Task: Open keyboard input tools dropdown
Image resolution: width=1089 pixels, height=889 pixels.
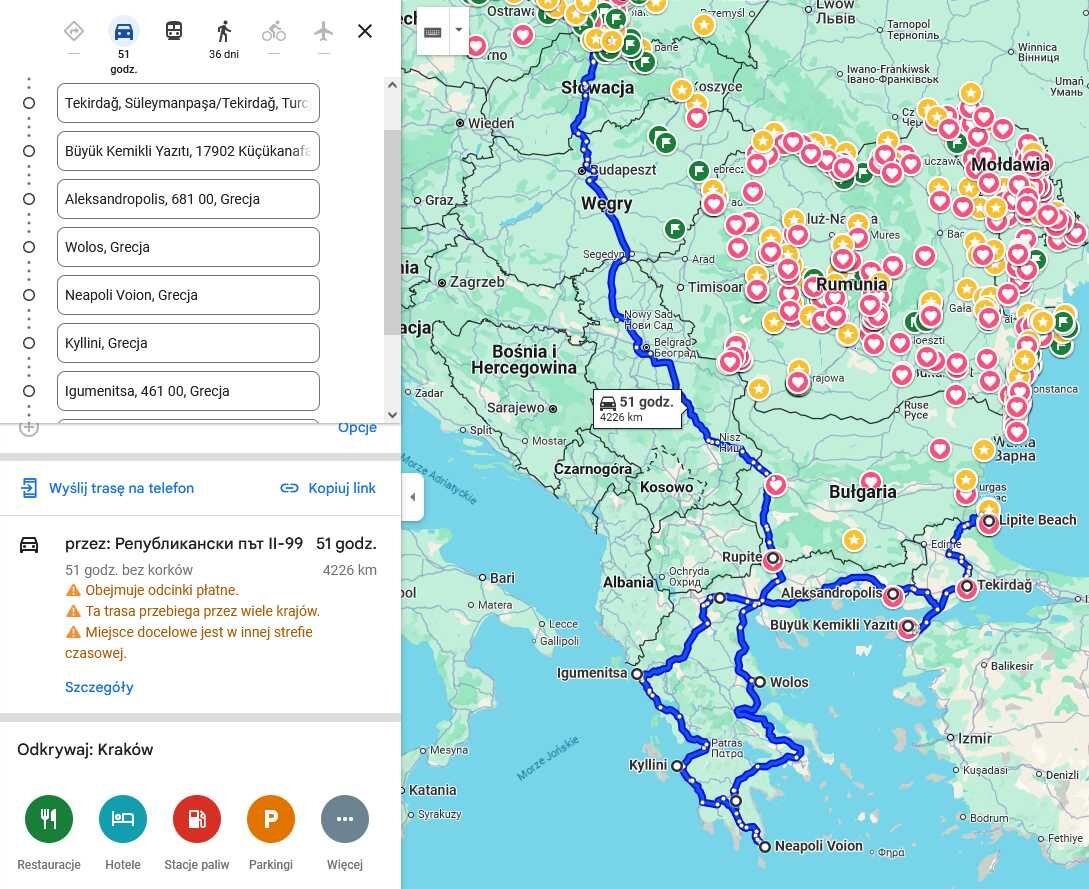Action: pyautogui.click(x=459, y=30)
